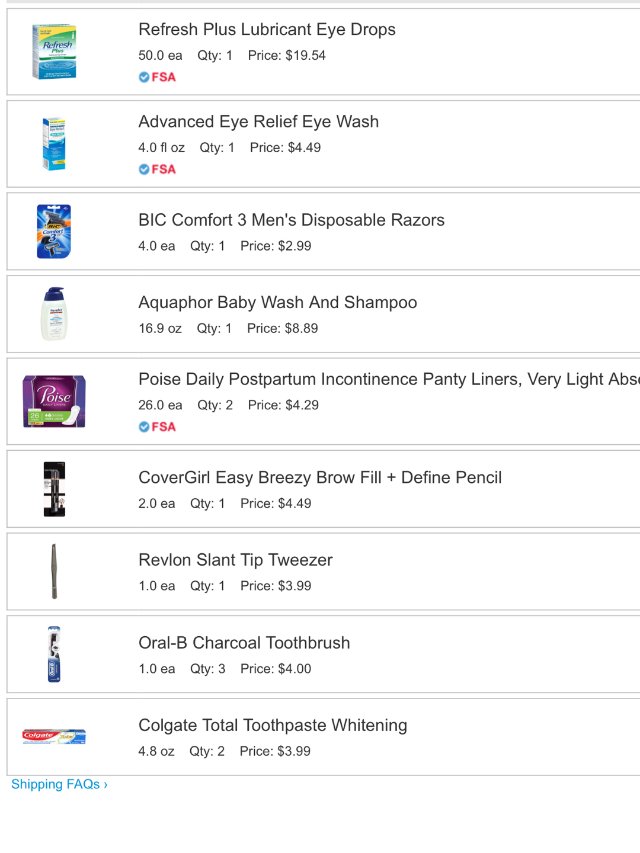
Task: Click the Advanced Eye Relief product image
Action: [x=54, y=144]
